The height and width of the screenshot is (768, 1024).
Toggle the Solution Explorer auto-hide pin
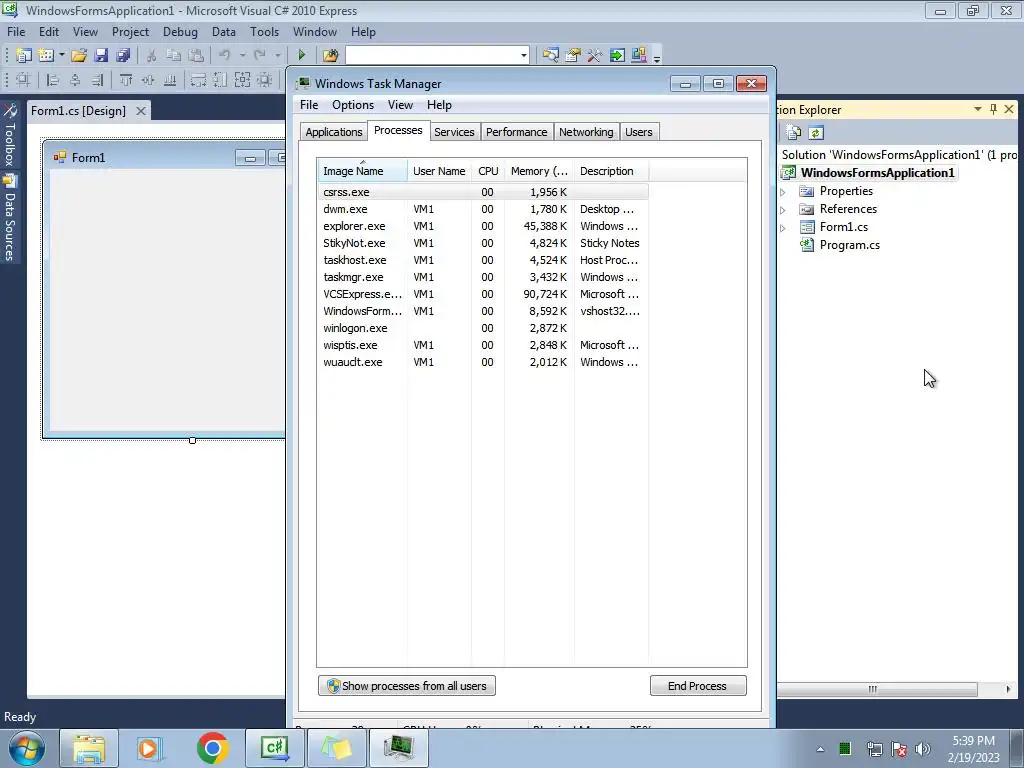993,109
